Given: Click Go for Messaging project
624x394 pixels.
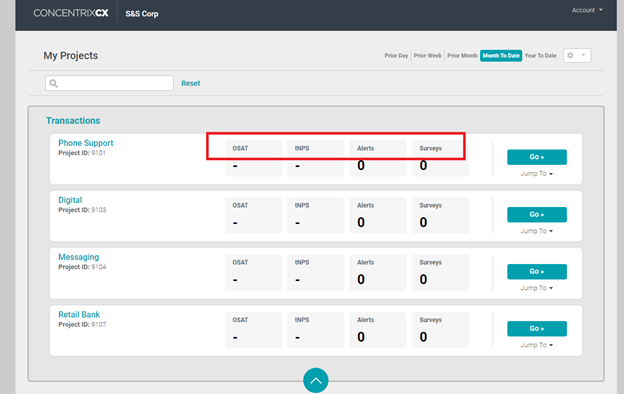Looking at the screenshot, I should (x=536, y=271).
